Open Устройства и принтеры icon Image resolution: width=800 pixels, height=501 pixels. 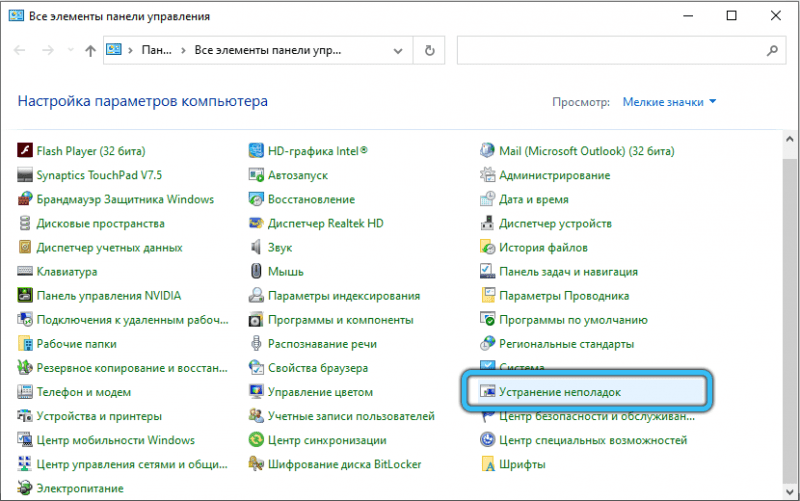[24, 416]
